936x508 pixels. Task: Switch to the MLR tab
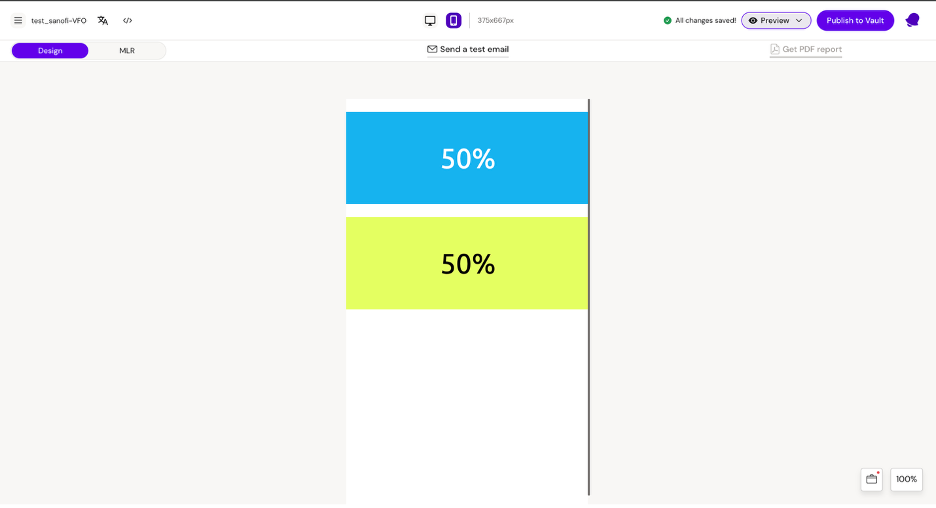pos(127,50)
